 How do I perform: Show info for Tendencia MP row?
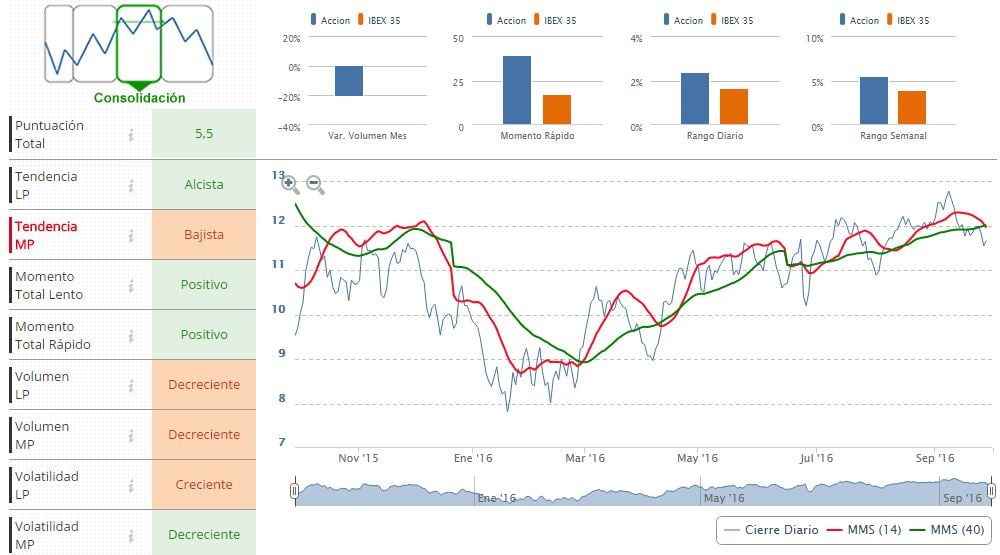click(130, 235)
